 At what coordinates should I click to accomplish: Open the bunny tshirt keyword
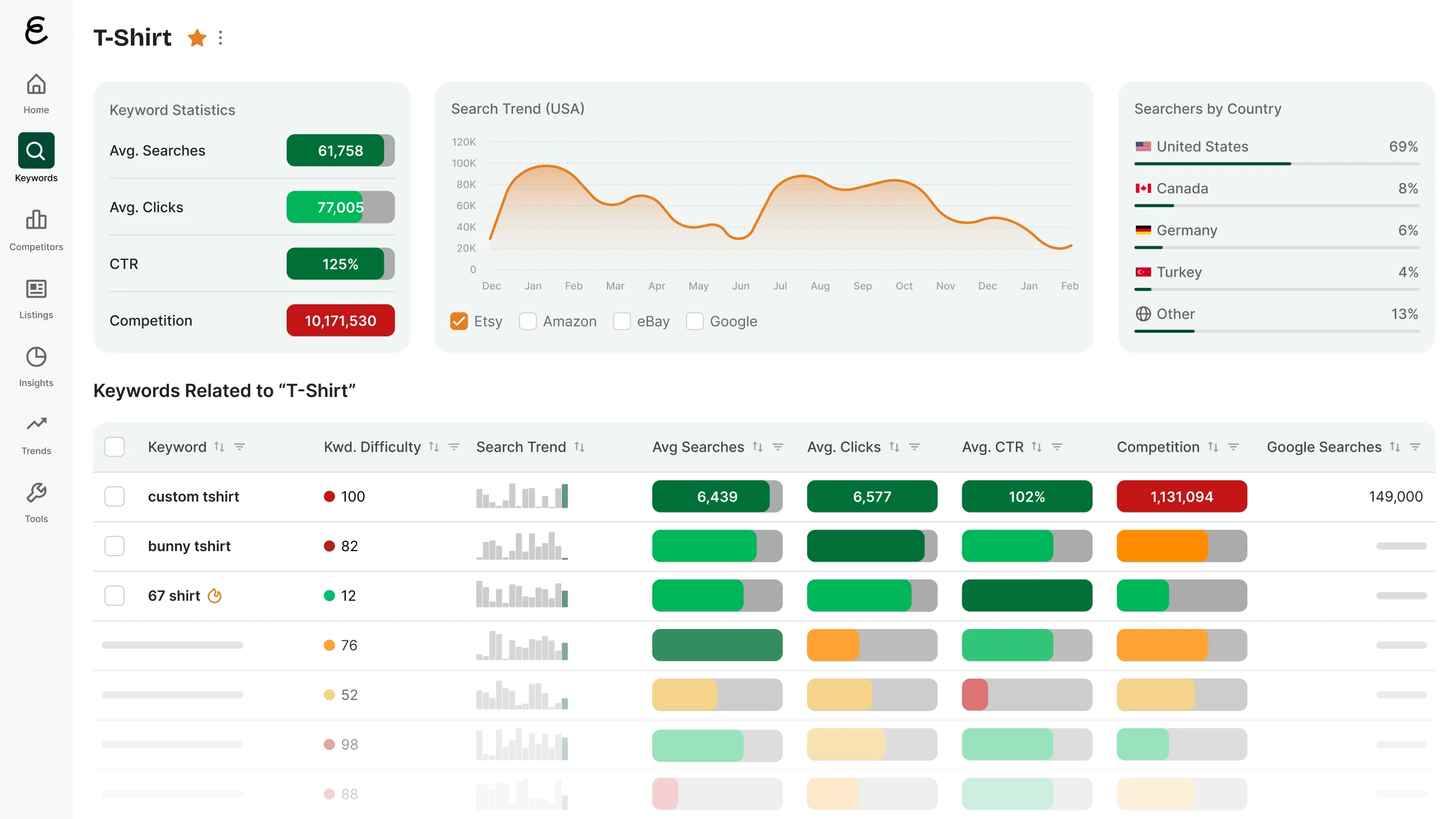point(189,546)
